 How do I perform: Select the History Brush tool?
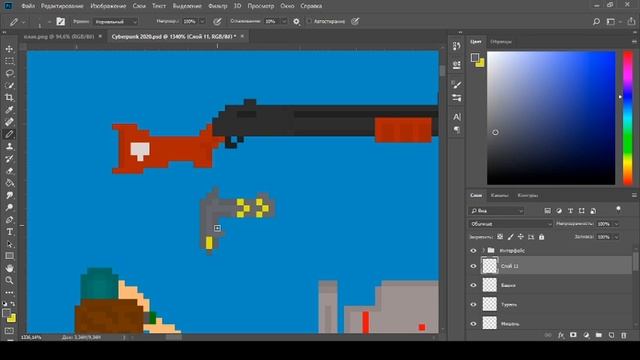(9, 158)
